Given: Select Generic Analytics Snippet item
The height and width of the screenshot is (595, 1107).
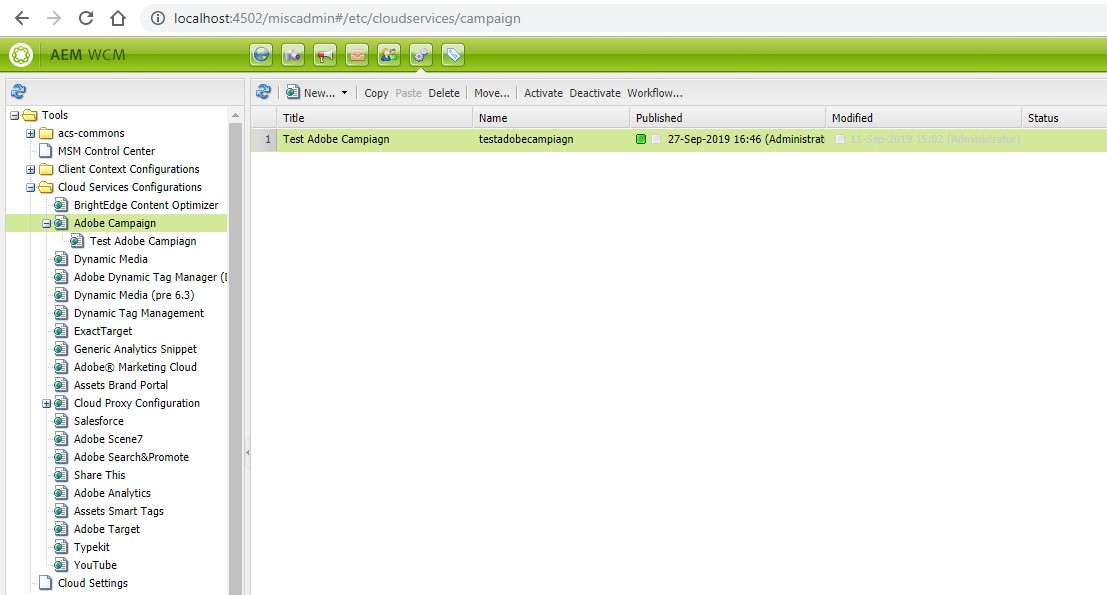Looking at the screenshot, I should point(135,349).
